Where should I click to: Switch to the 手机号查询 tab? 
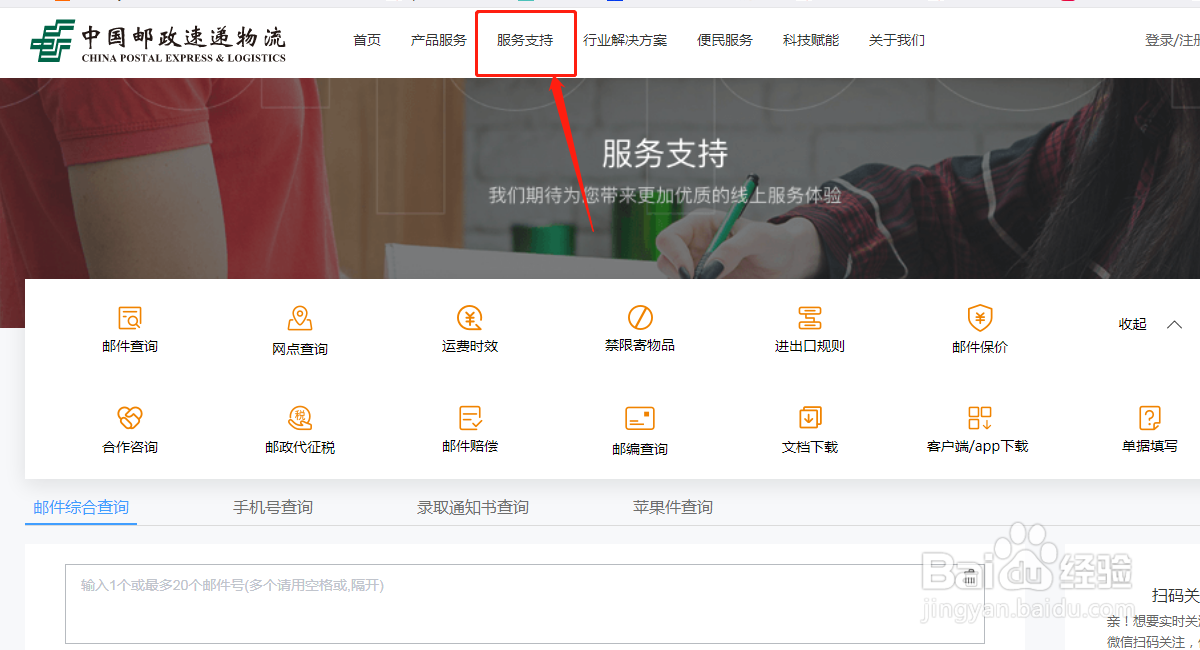(272, 507)
